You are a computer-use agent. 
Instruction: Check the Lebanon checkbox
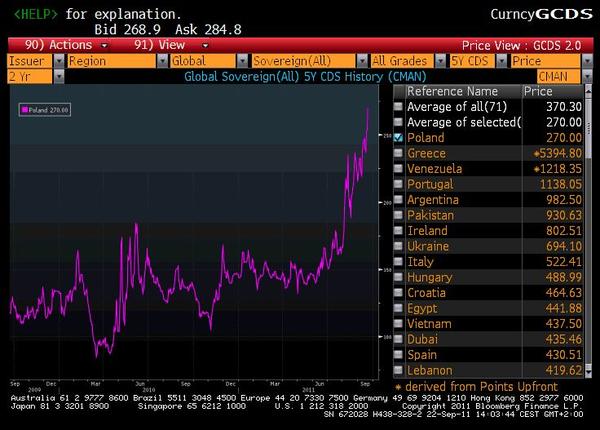[398, 370]
